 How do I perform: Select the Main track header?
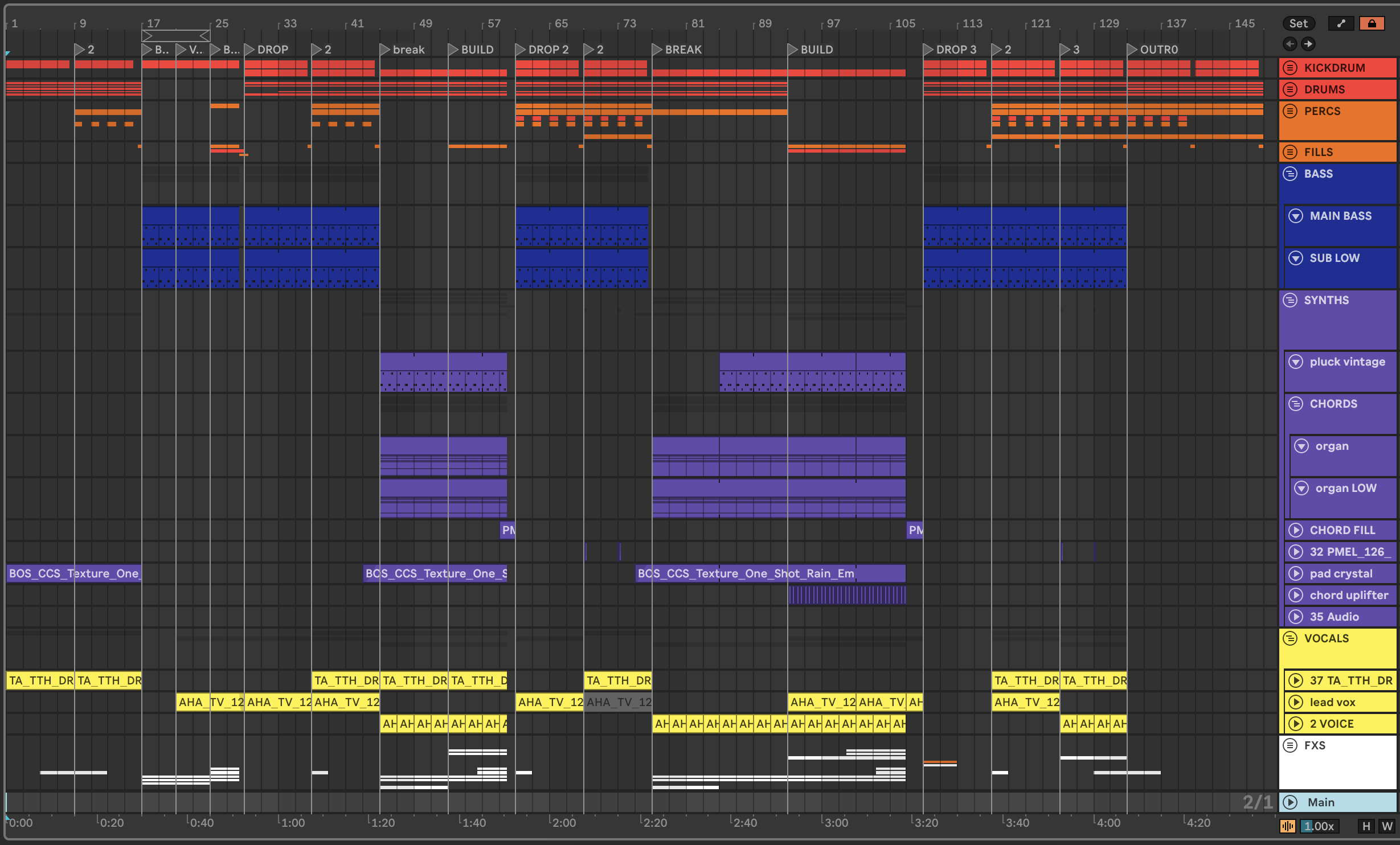click(x=1338, y=802)
